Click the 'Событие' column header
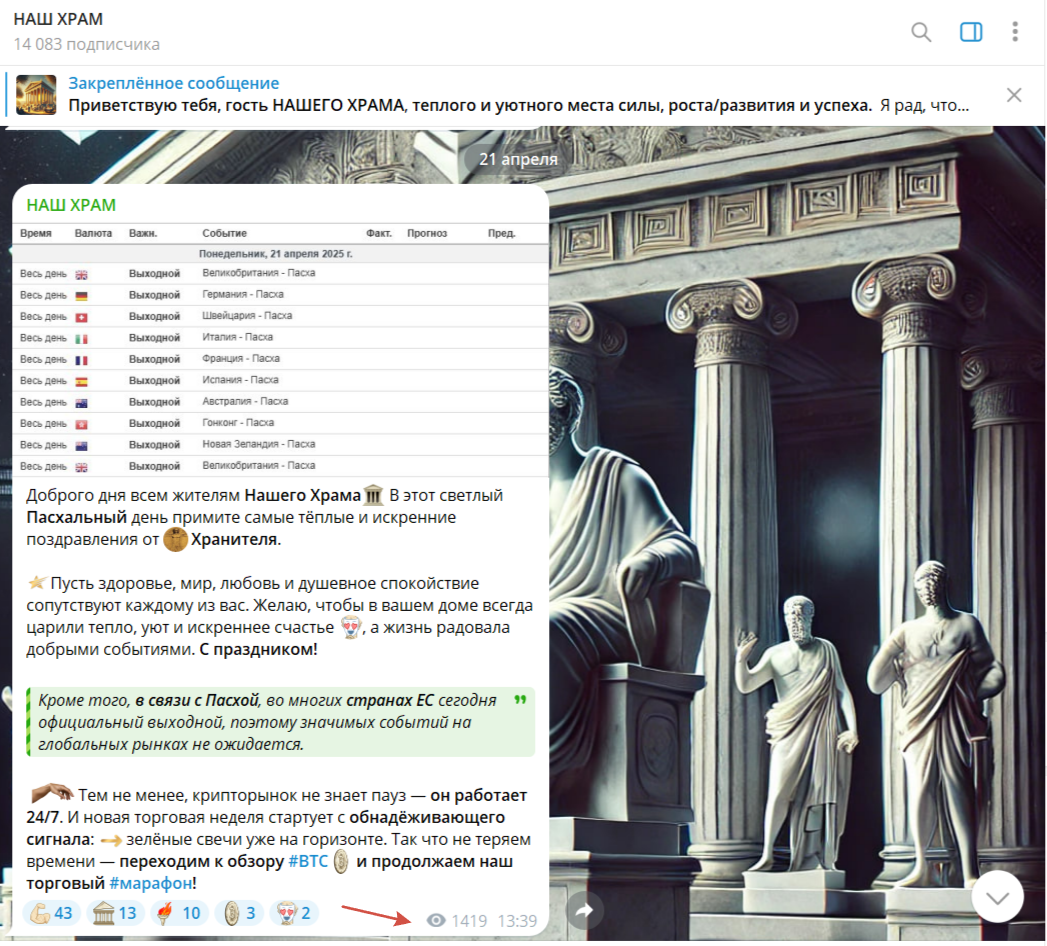Image resolution: width=1047 pixels, height=946 pixels. coord(224,233)
